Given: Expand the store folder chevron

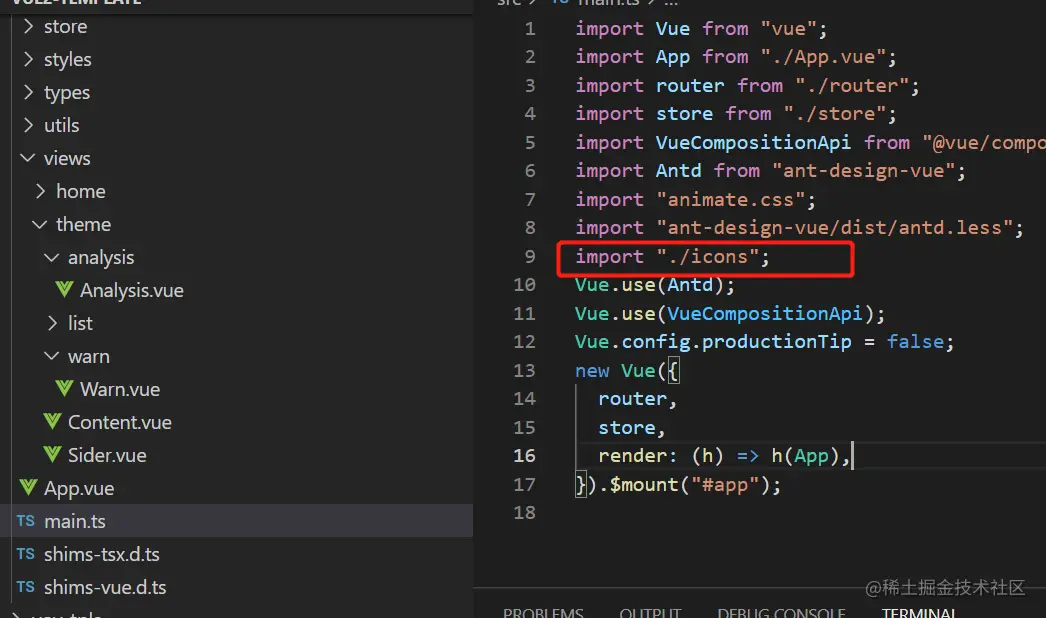Looking at the screenshot, I should point(28,27).
